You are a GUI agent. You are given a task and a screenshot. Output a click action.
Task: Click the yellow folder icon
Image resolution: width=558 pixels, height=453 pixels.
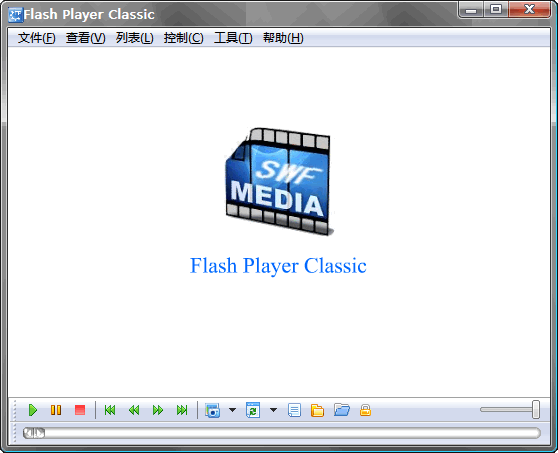point(317,410)
